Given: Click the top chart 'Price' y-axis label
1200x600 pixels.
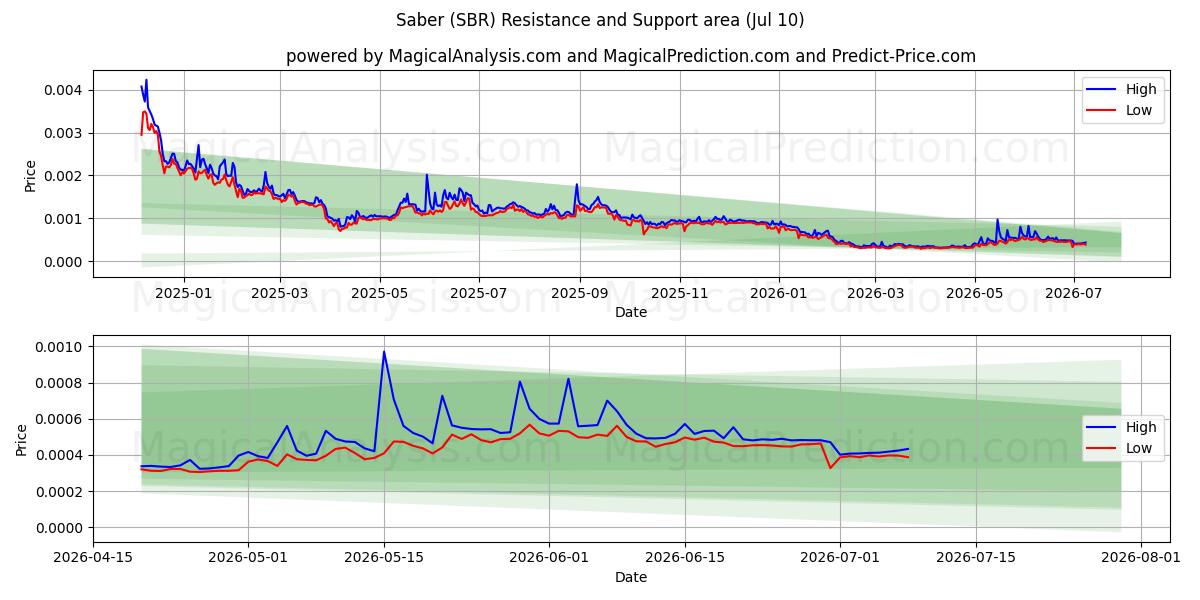Looking at the screenshot, I should click(30, 176).
